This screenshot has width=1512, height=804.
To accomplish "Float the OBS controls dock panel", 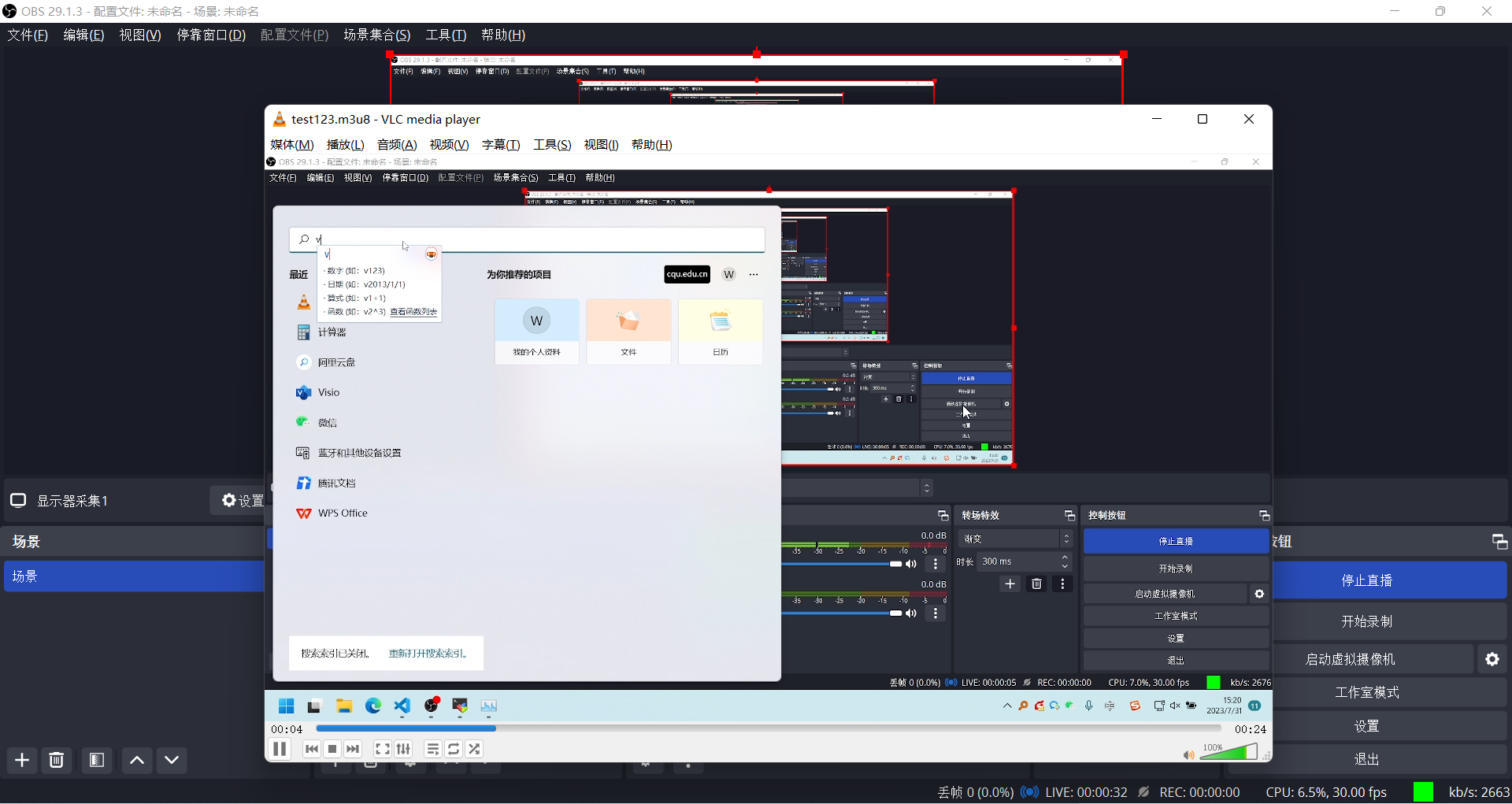I will [1499, 542].
